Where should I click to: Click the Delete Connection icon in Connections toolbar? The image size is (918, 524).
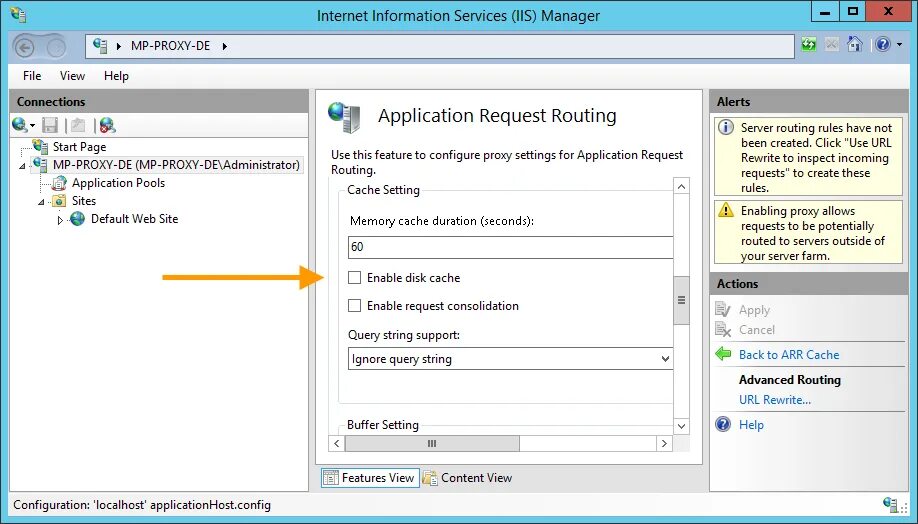click(x=107, y=125)
